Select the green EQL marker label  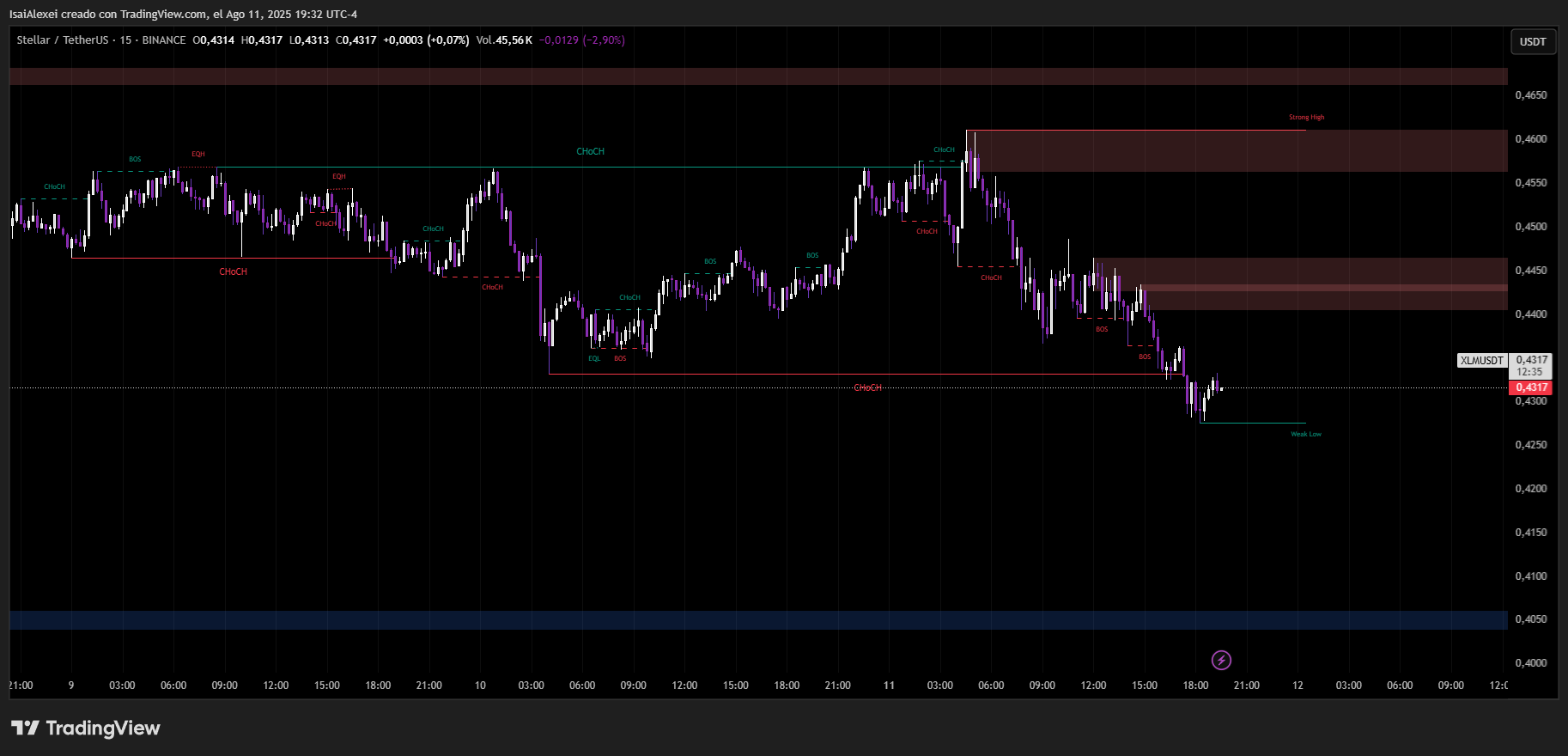(594, 359)
